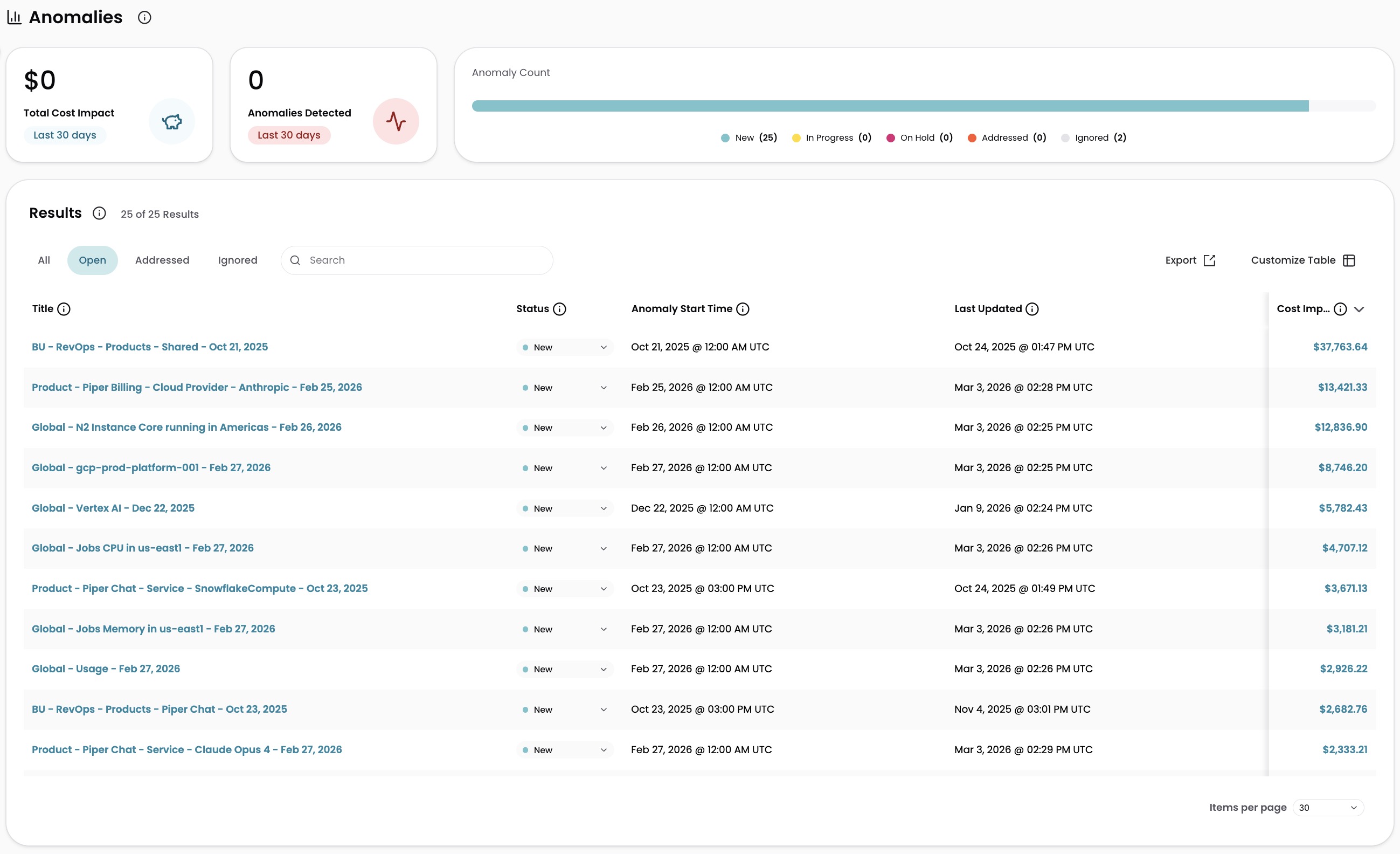
Task: Open status dropdown for N2 Instance Core row
Action: pos(565,428)
